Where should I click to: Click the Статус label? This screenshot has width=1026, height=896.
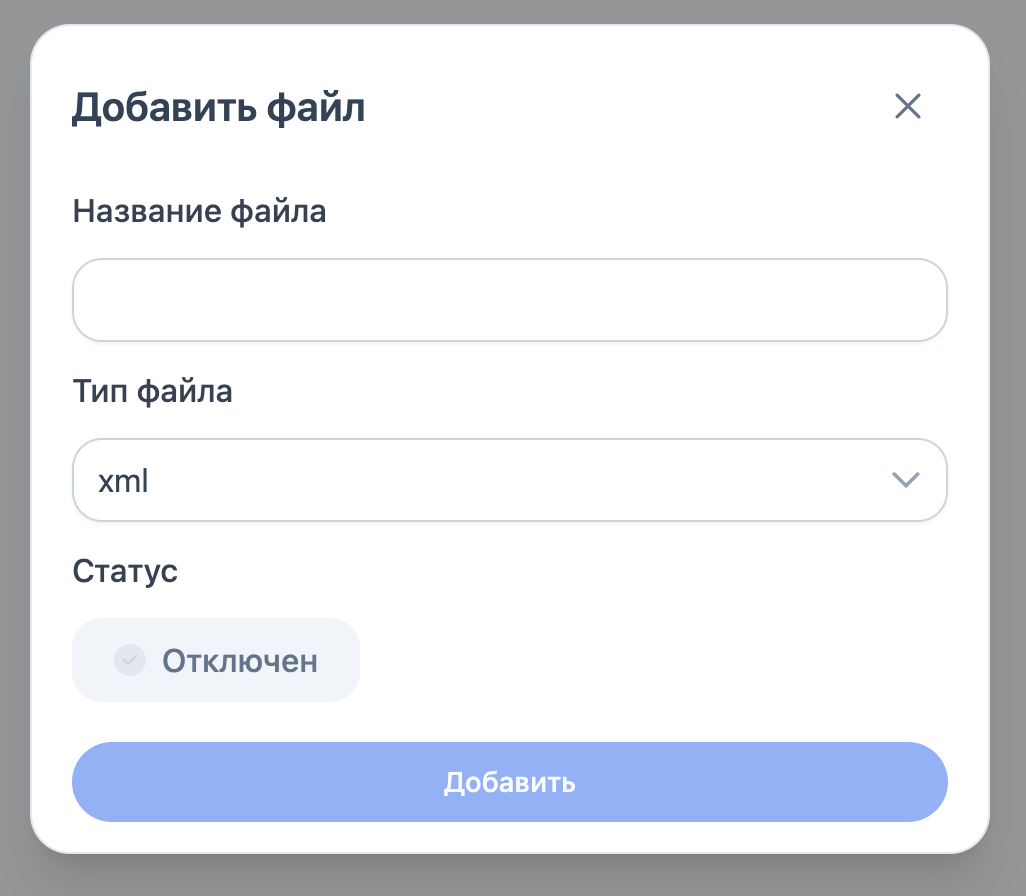pyautogui.click(x=125, y=571)
